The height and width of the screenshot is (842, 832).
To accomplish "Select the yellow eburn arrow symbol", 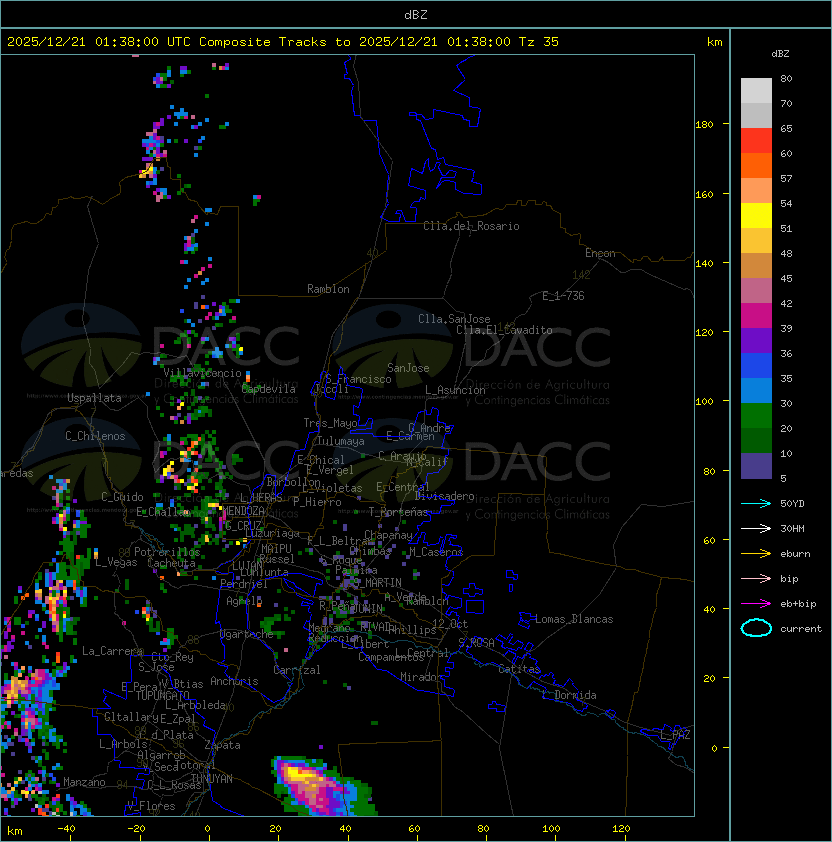I will pyautogui.click(x=756, y=553).
